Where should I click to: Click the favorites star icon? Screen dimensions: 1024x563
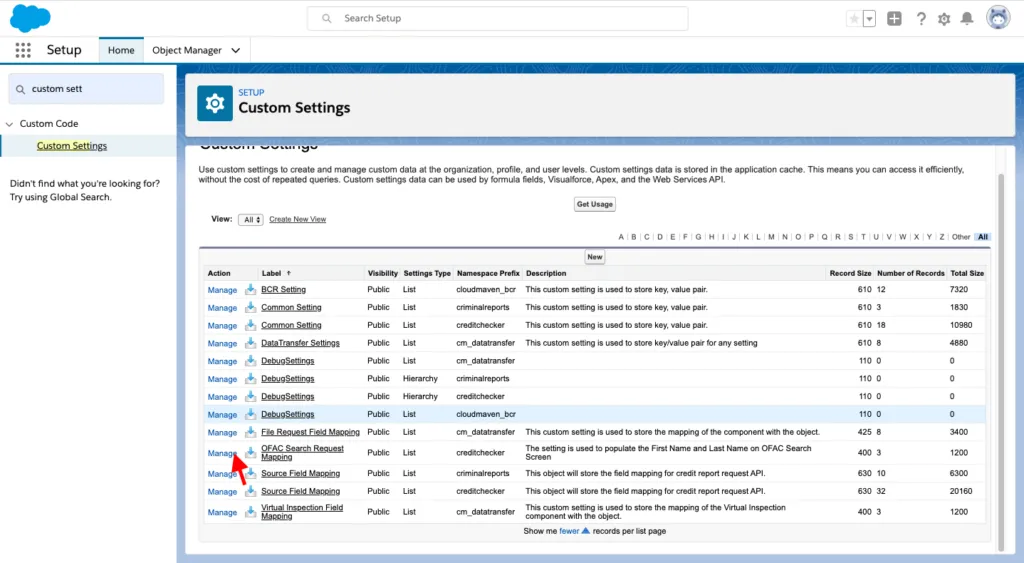(x=854, y=19)
